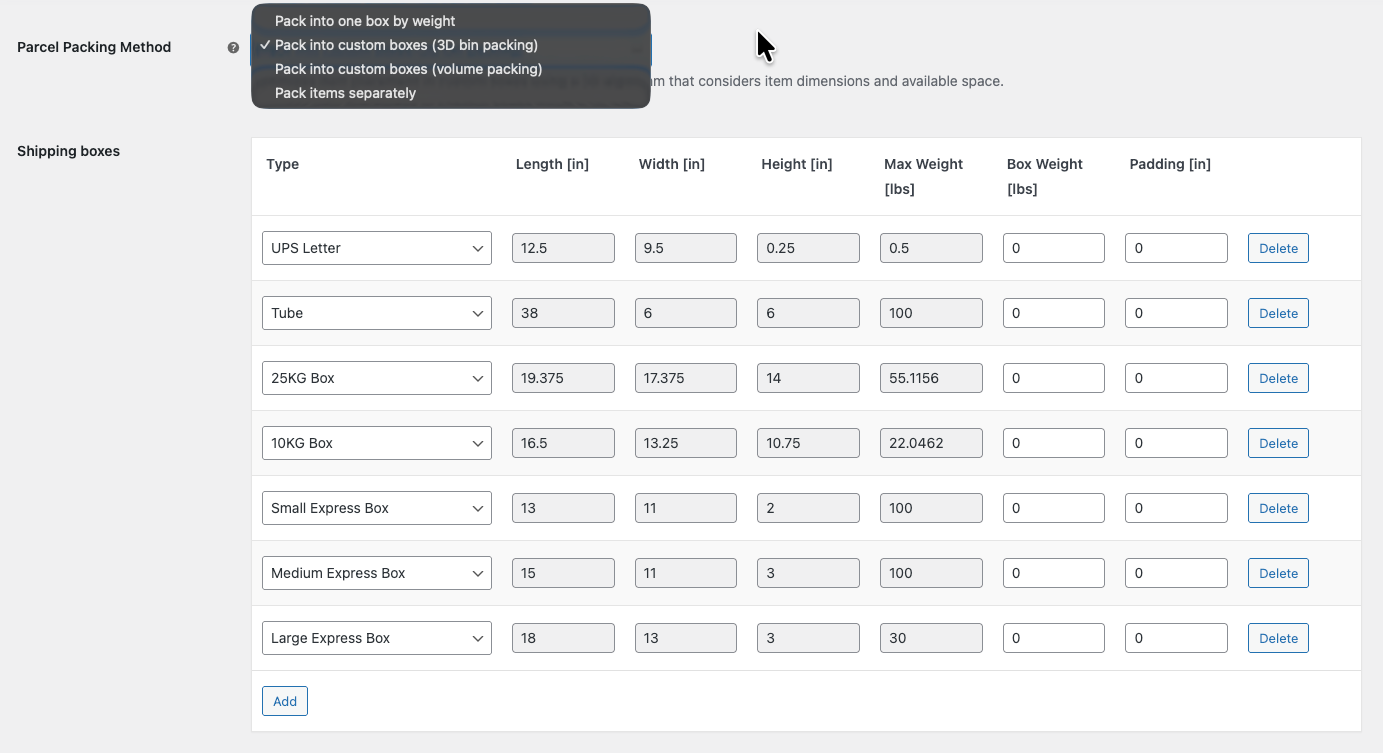Expand the Large Express Box dropdown

(376, 638)
